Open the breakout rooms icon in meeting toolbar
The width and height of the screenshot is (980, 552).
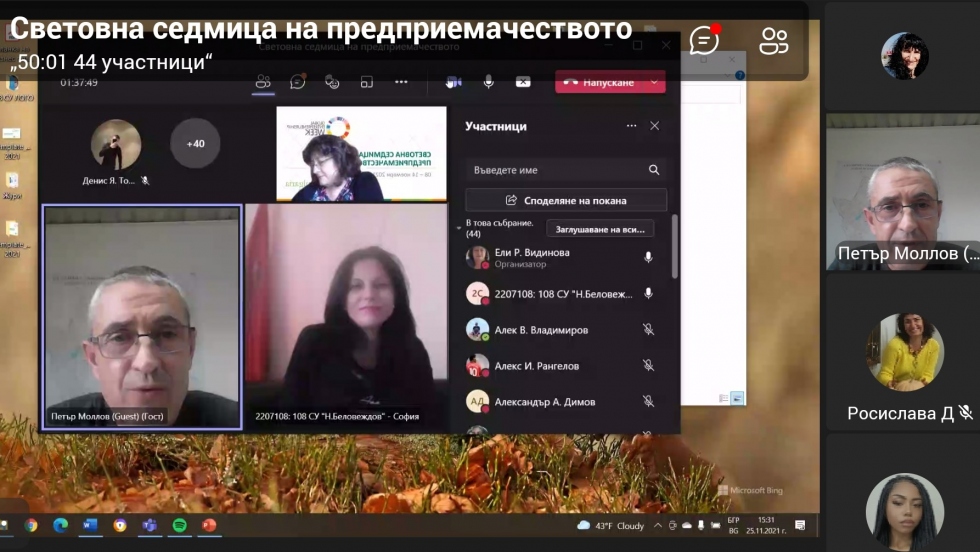[366, 82]
